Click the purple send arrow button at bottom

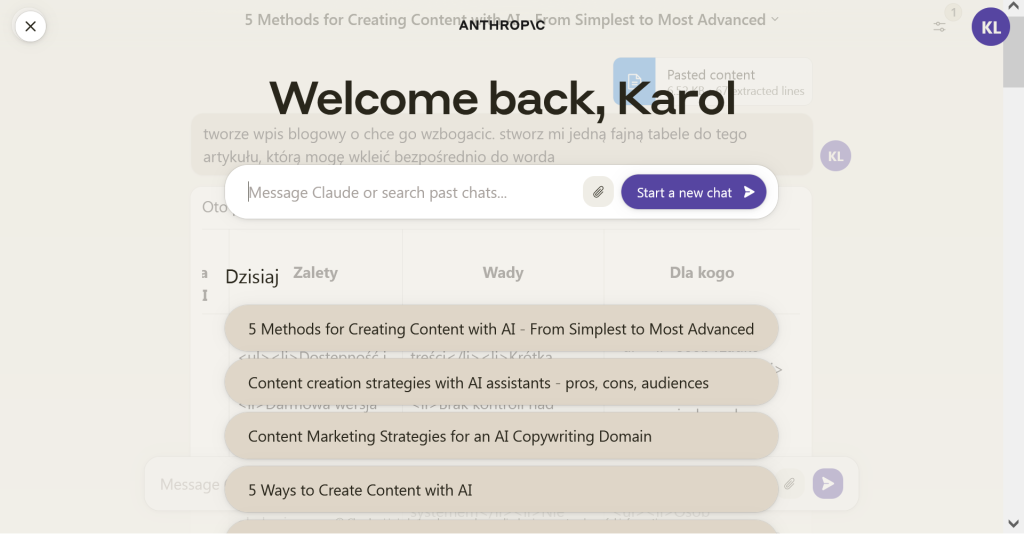click(827, 484)
